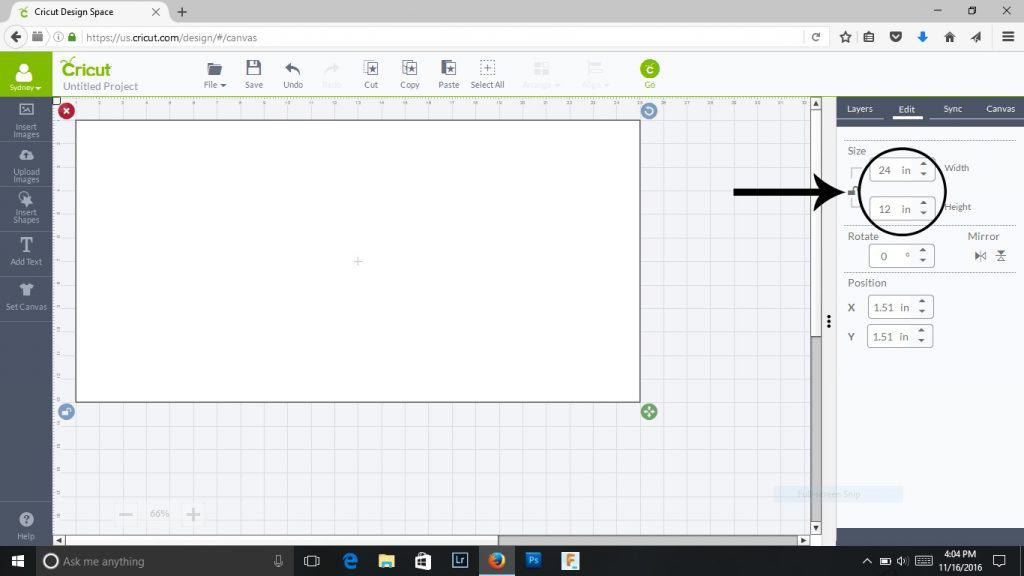Open the Set Canvas option
Image resolution: width=1024 pixels, height=576 pixels.
pos(26,295)
